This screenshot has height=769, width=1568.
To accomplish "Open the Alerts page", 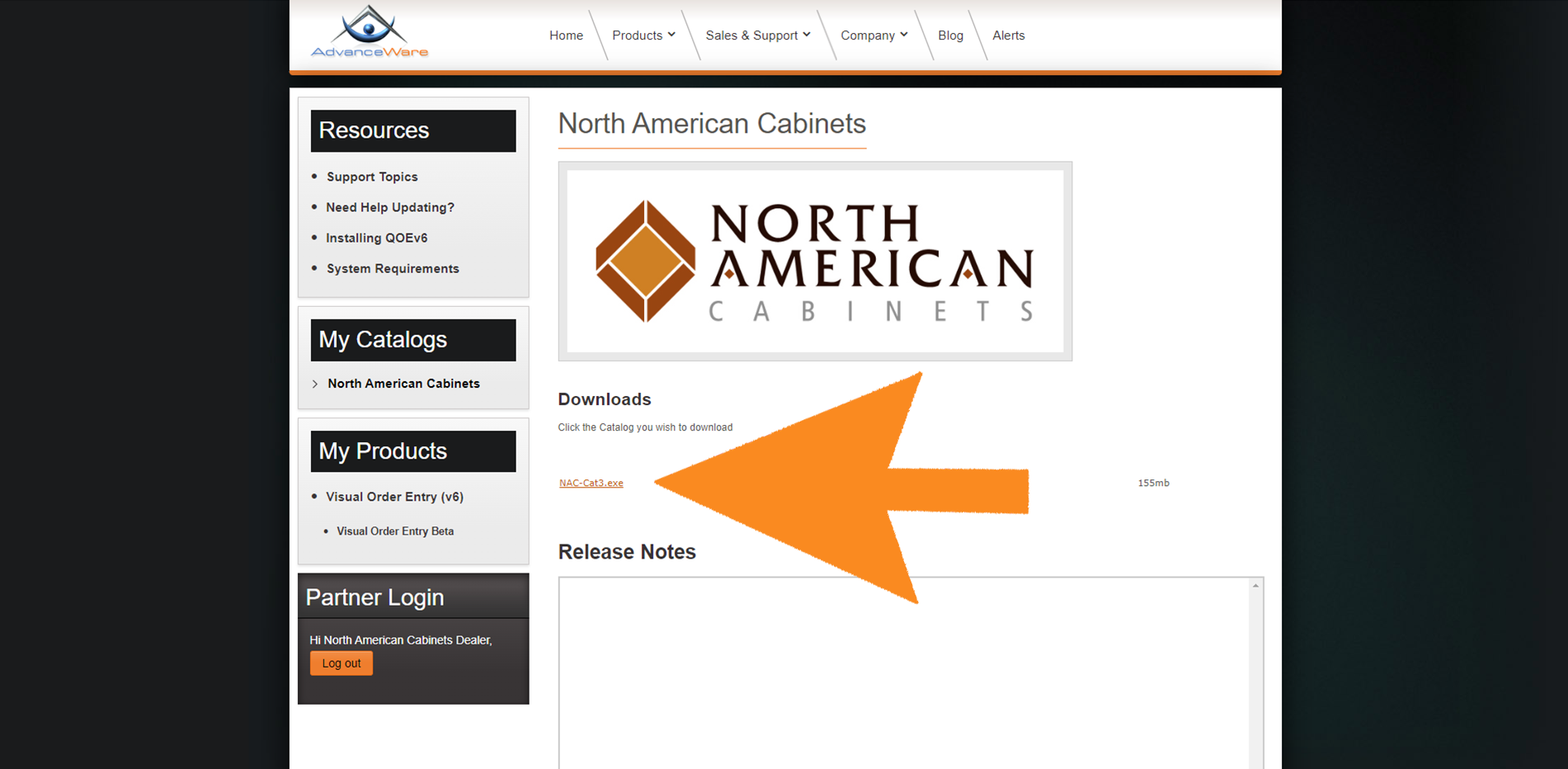I will coord(1008,35).
